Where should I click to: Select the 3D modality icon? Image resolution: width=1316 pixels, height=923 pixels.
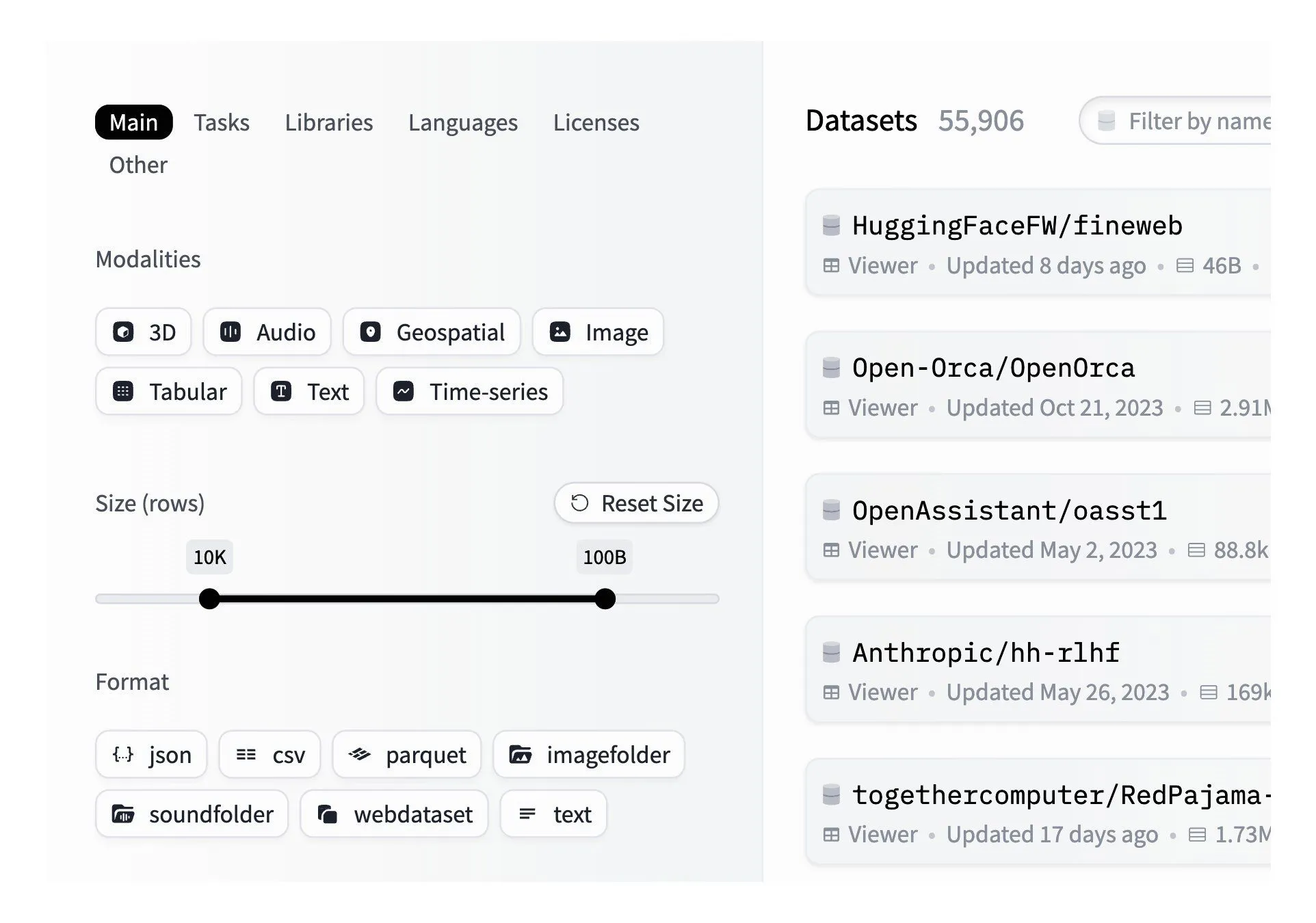[x=124, y=332]
